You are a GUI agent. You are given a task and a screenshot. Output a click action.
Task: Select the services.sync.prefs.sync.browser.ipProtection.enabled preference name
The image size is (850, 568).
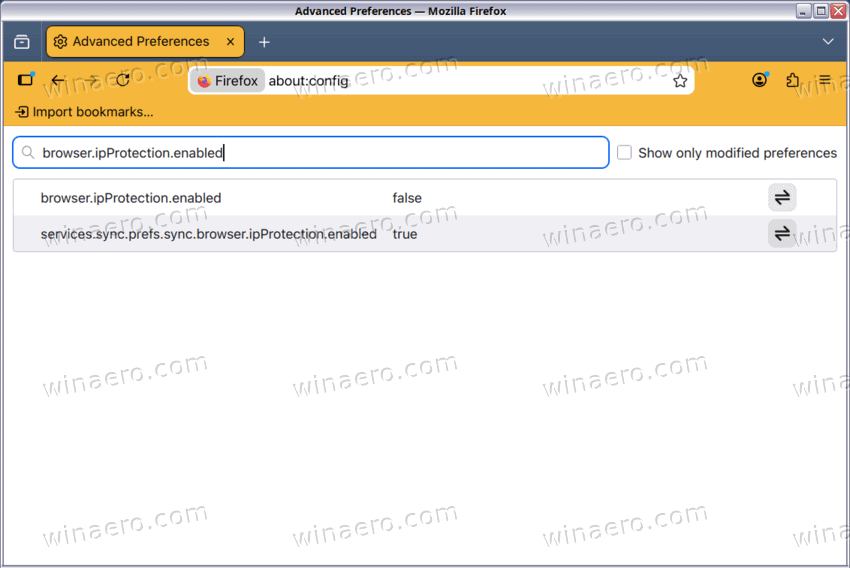coord(209,234)
